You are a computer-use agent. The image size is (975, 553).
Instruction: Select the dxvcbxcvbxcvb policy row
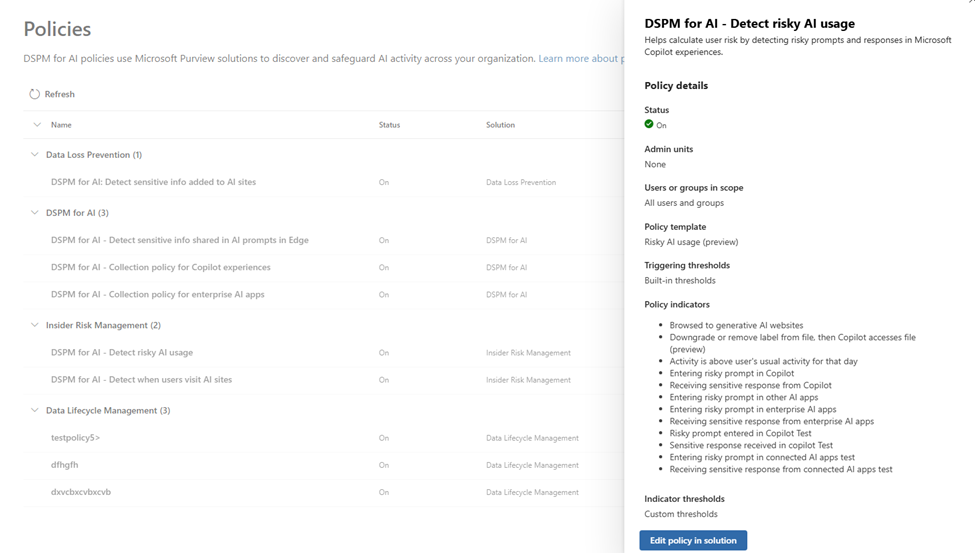click(81, 492)
